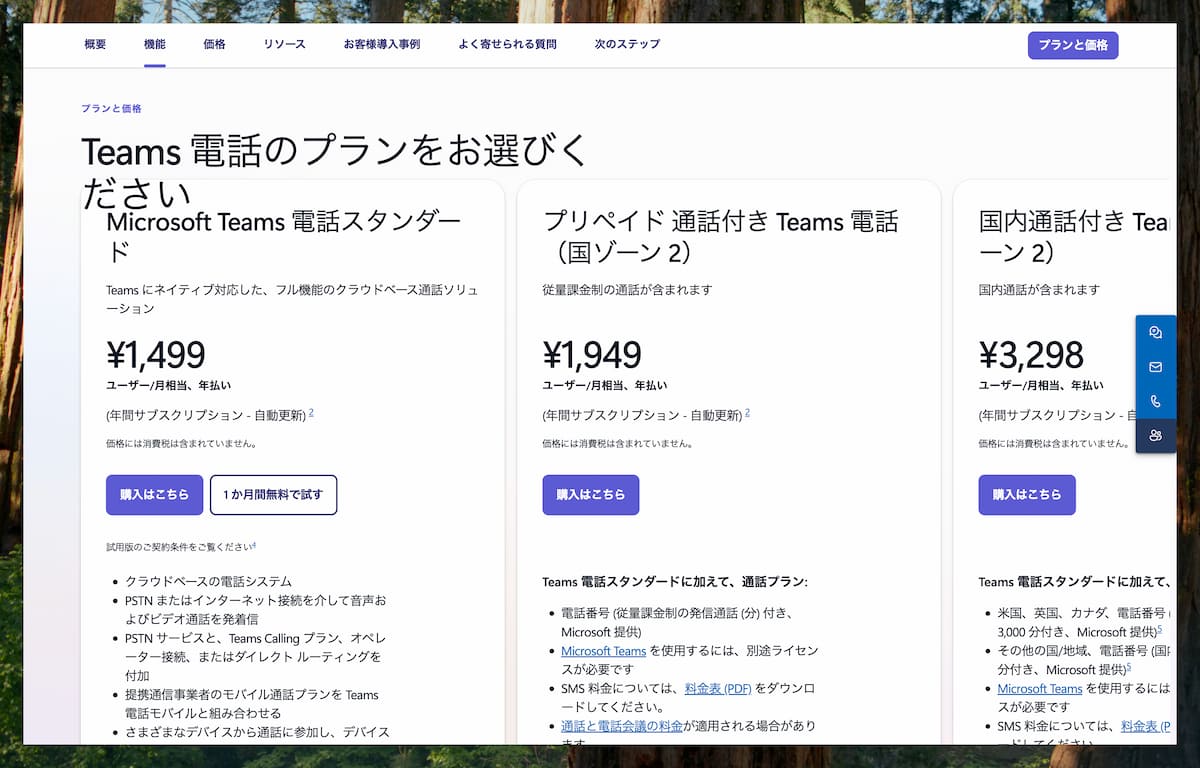Click bullet starting PSTN サービスと、Teams Calling
Viewport: 1200px width, 768px height.
click(x=255, y=657)
